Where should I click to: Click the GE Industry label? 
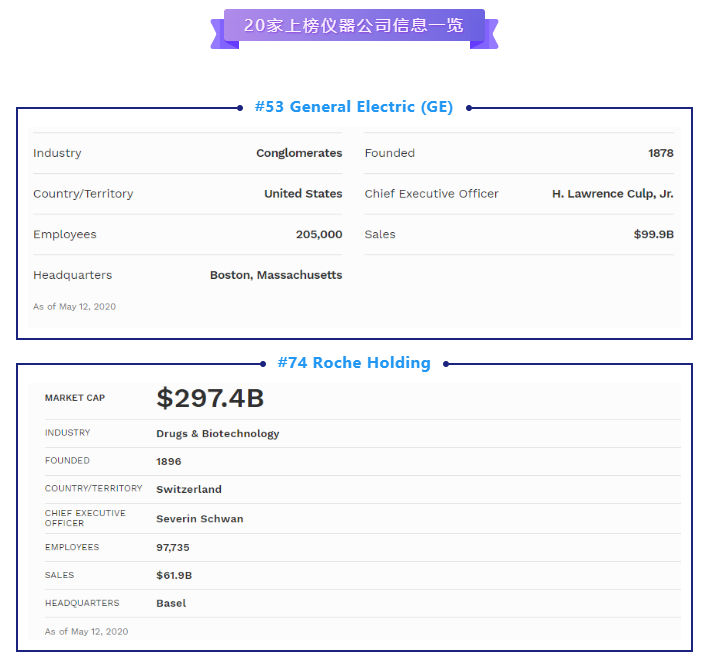pos(57,153)
